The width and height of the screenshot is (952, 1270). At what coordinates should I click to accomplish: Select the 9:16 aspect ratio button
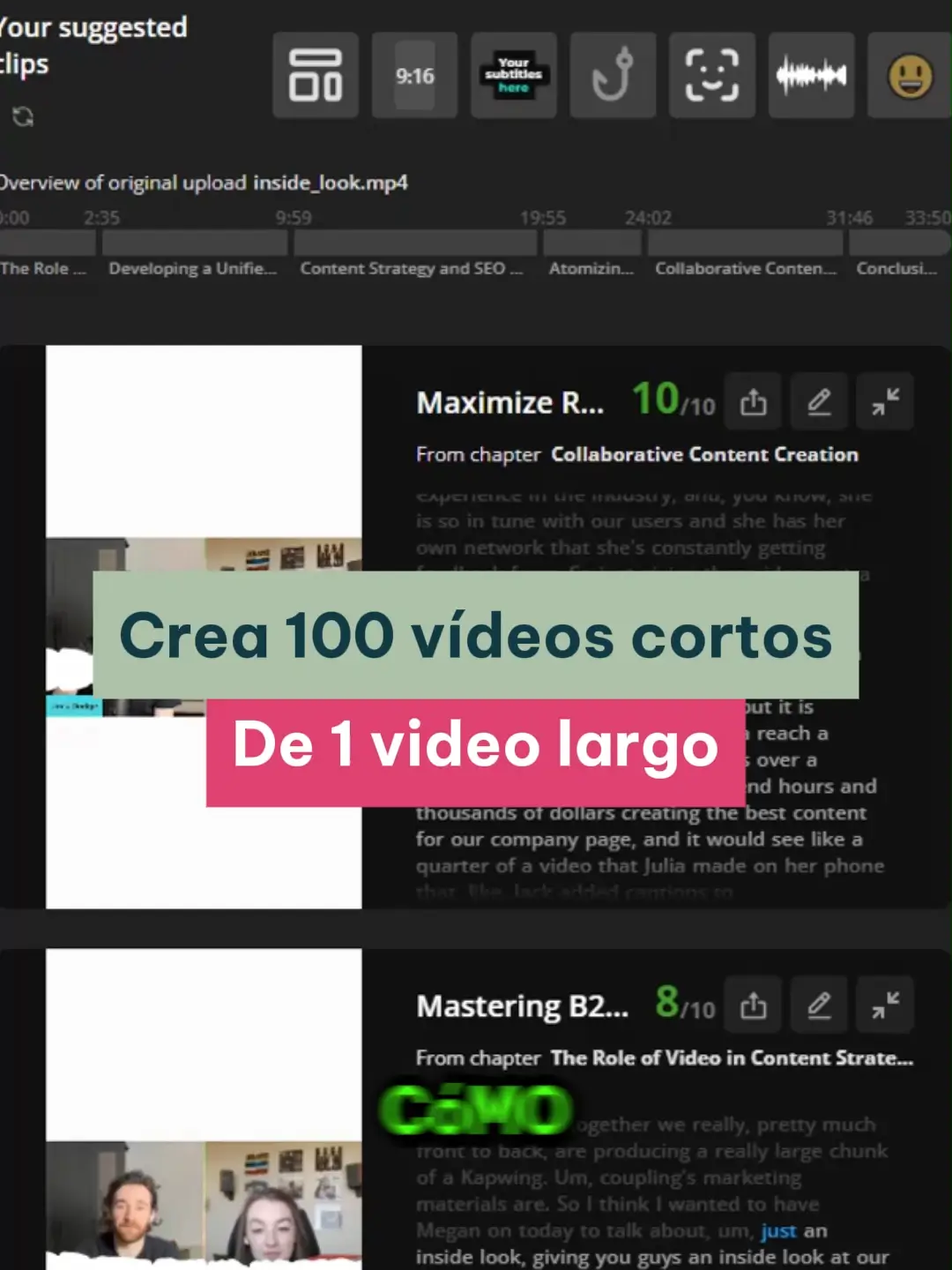414,76
